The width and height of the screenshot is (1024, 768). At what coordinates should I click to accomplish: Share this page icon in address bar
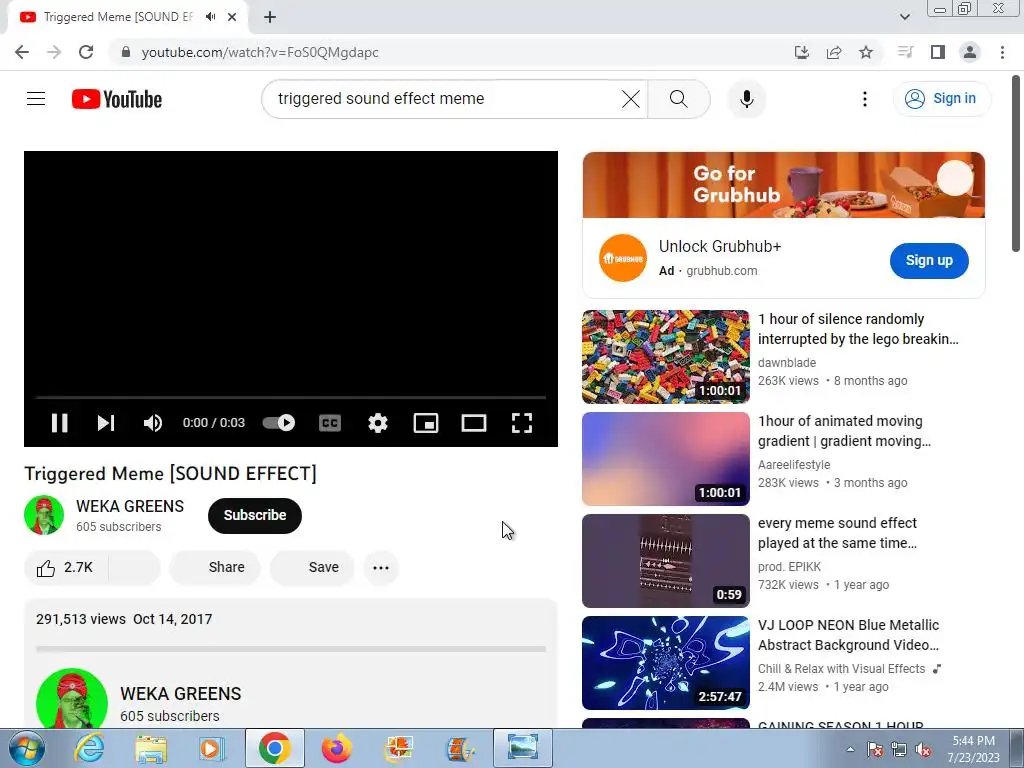click(x=834, y=52)
